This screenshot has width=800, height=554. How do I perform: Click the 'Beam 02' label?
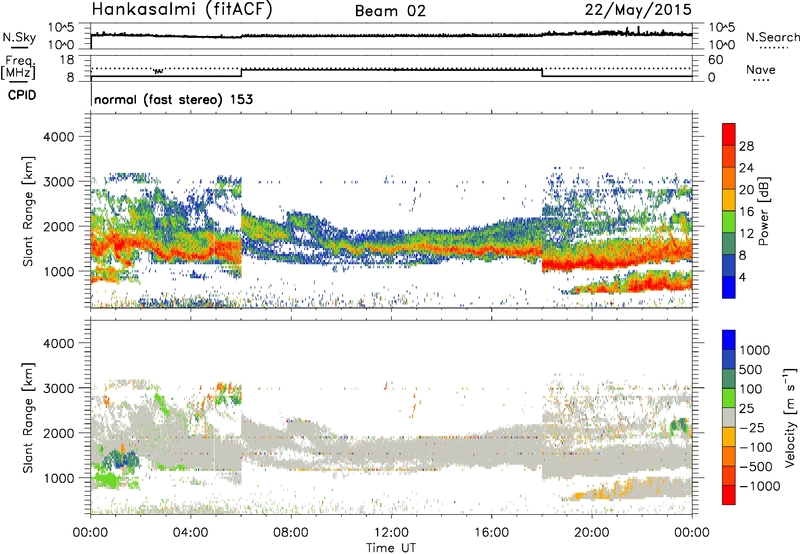pos(390,11)
